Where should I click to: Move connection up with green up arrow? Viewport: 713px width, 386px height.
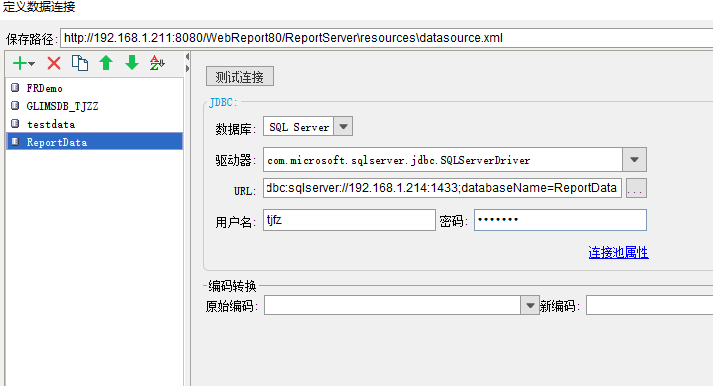(x=106, y=63)
